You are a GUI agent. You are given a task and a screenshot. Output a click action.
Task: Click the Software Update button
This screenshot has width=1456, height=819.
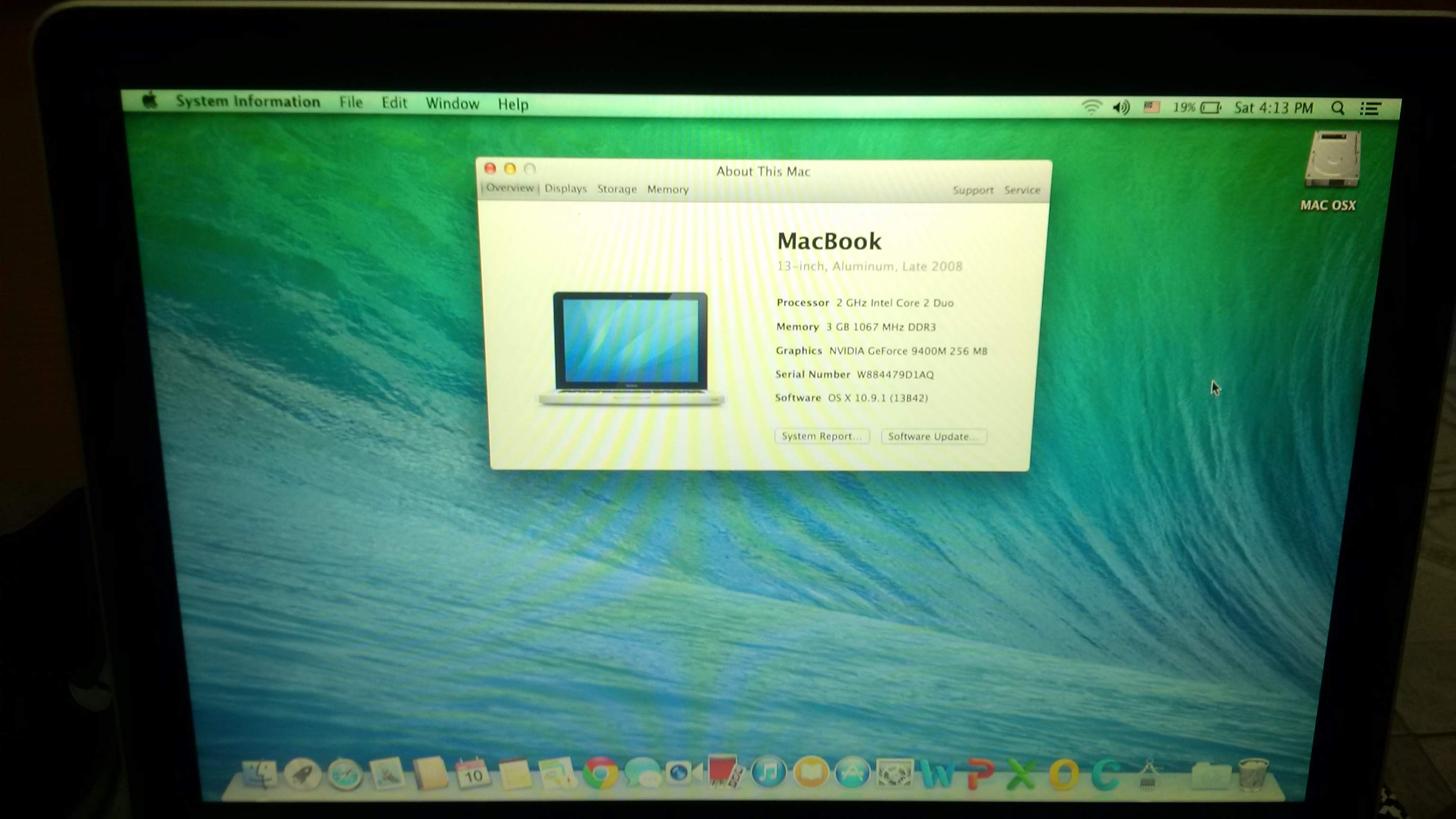click(x=933, y=437)
